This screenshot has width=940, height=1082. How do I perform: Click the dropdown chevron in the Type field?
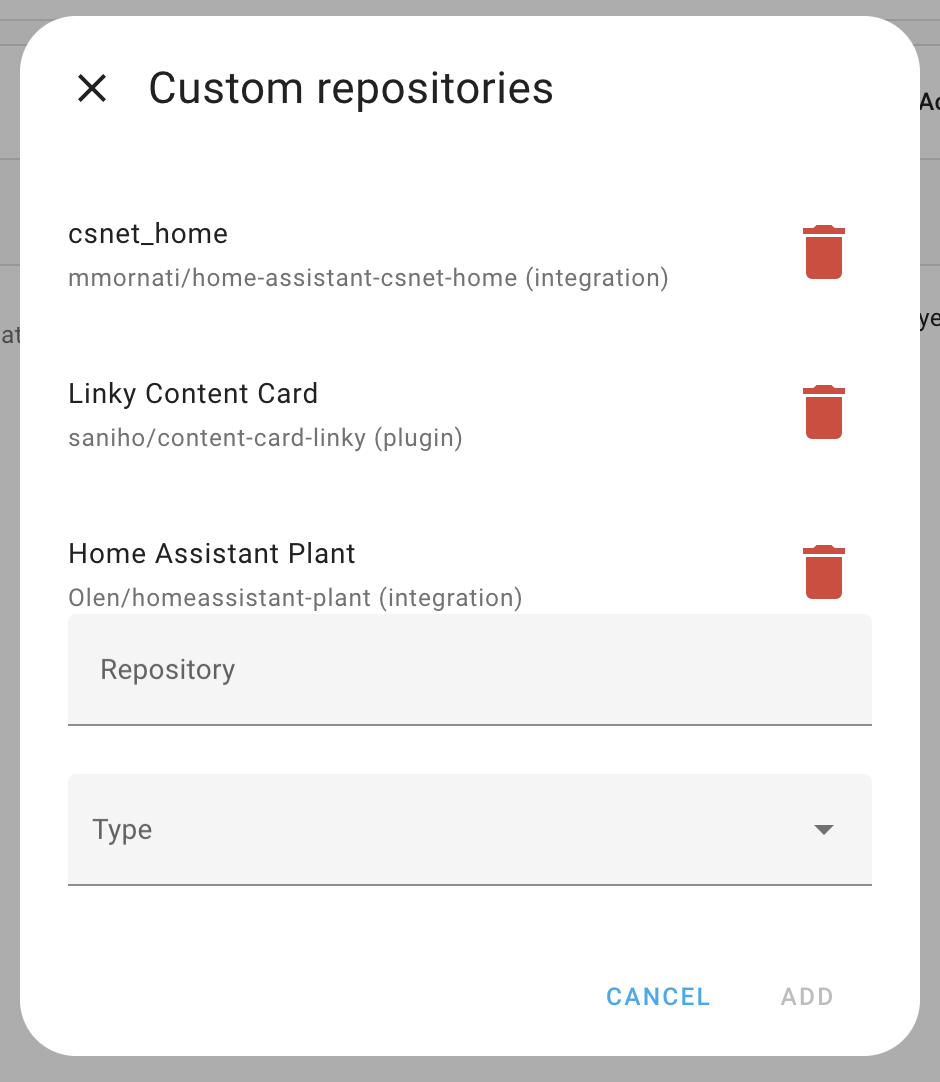(823, 829)
